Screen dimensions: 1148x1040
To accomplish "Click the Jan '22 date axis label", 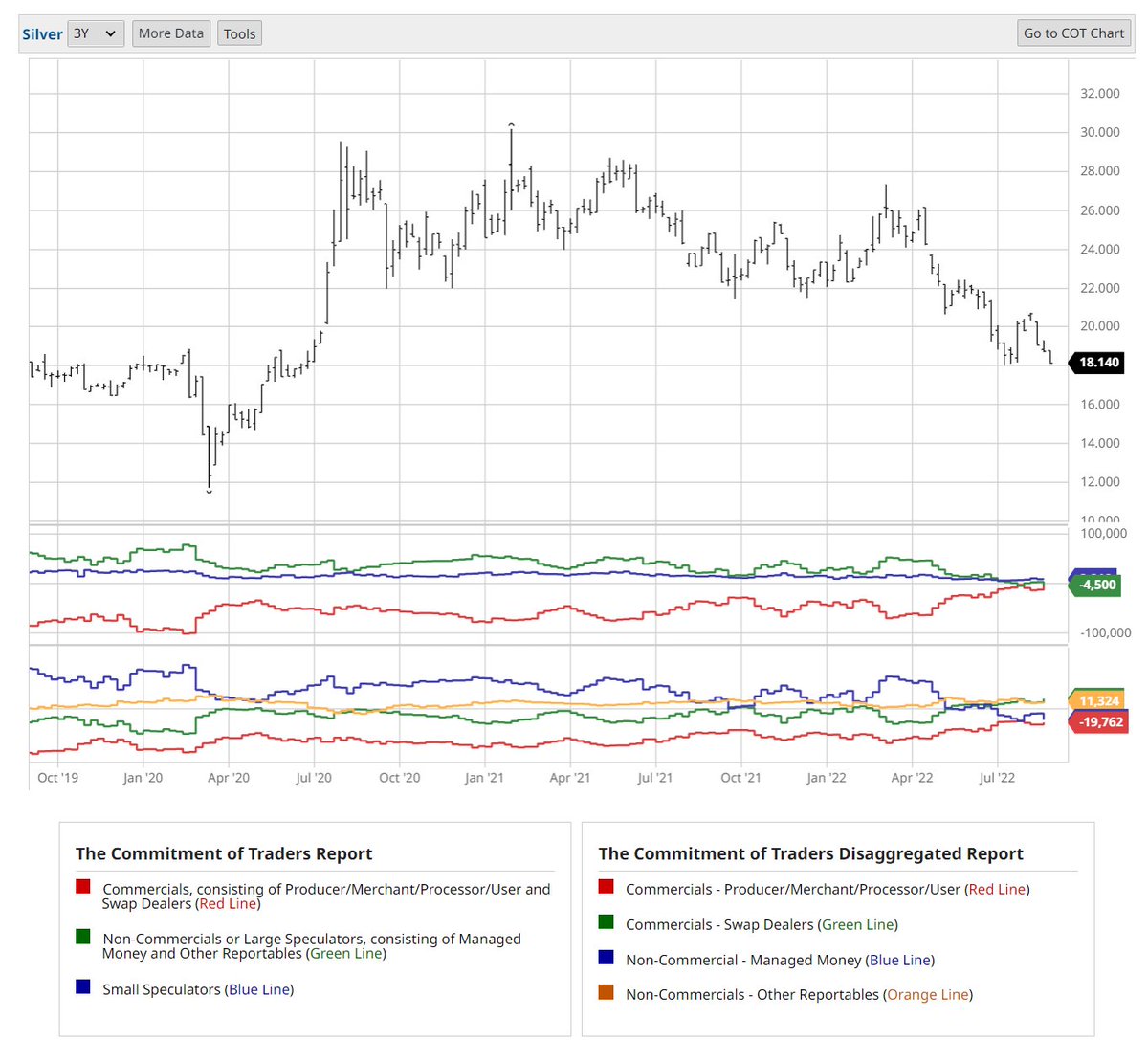I will [827, 778].
